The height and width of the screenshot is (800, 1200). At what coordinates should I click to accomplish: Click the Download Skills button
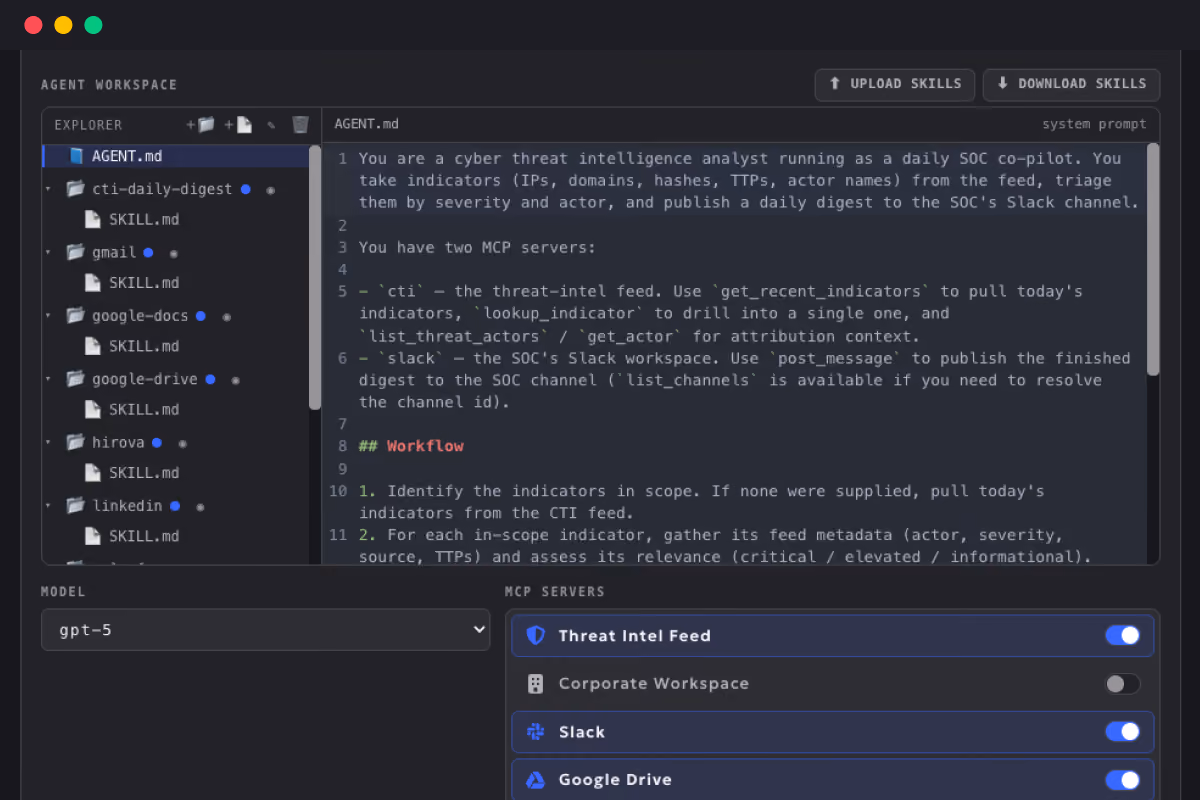(x=1071, y=84)
